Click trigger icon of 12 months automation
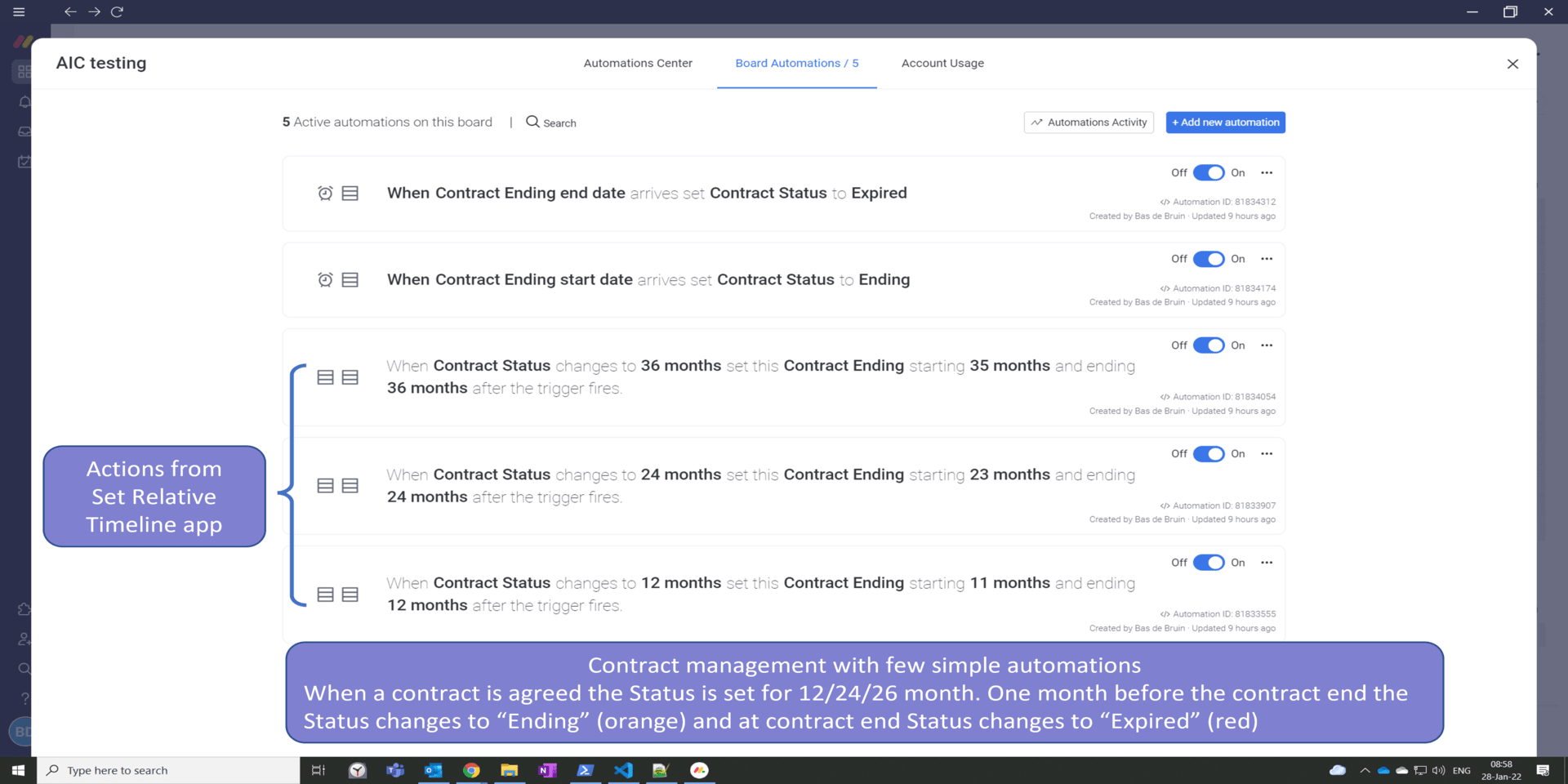The height and width of the screenshot is (784, 1568). (x=325, y=595)
